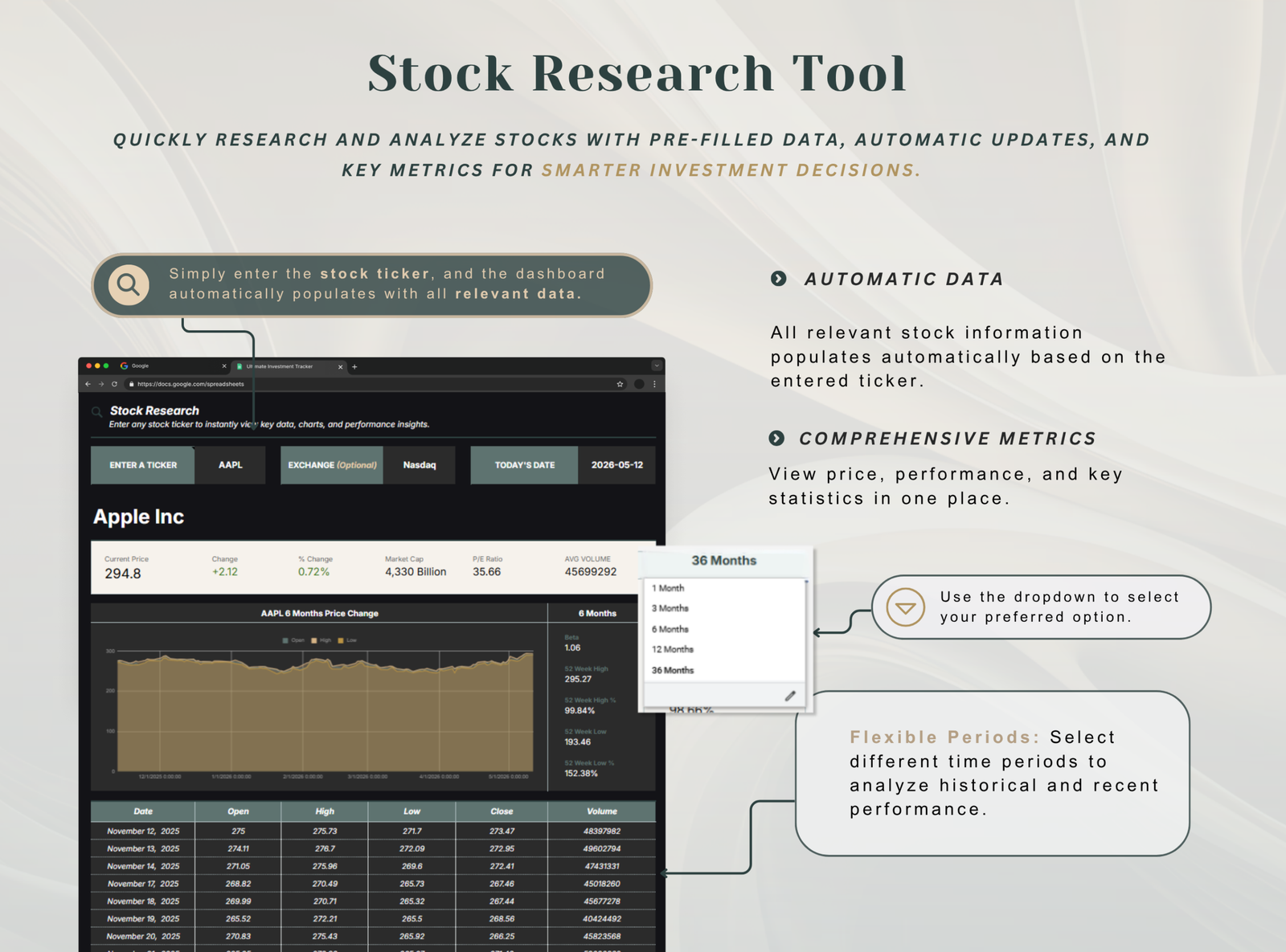
Task: Click the P/E Ratio value 35.66
Action: point(486,572)
